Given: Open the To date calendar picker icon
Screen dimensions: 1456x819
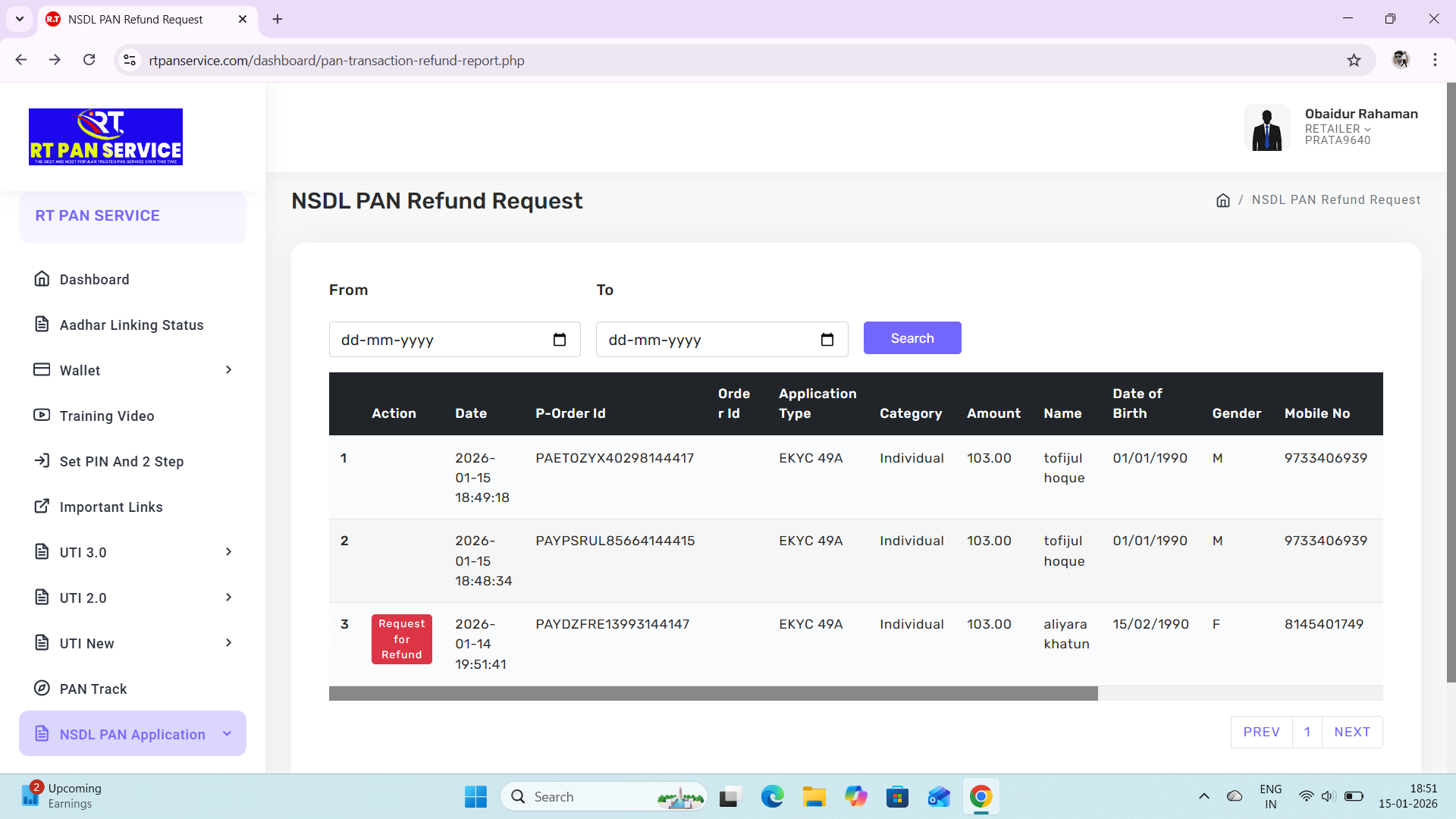Looking at the screenshot, I should (827, 340).
